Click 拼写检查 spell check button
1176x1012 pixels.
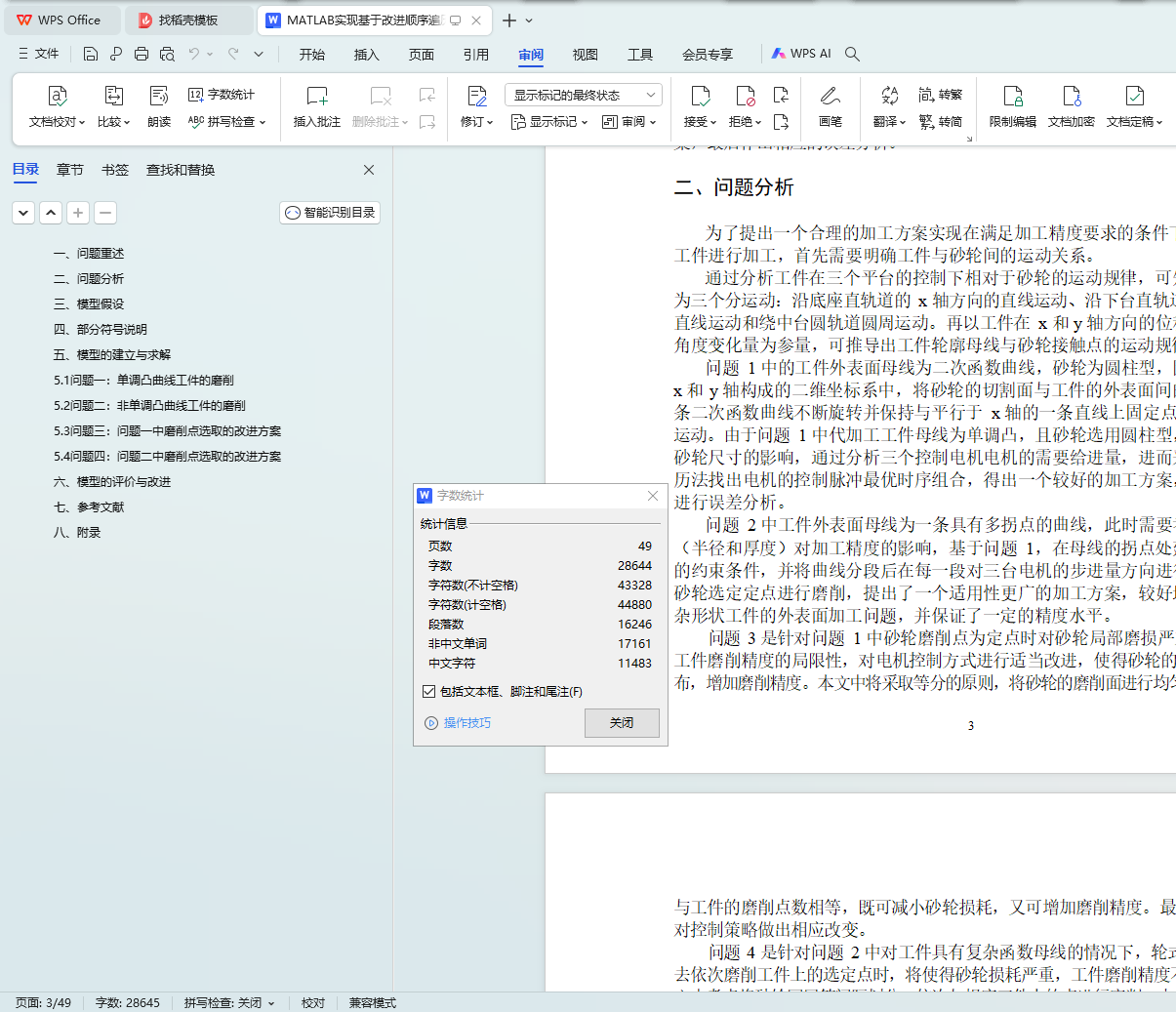click(226, 122)
